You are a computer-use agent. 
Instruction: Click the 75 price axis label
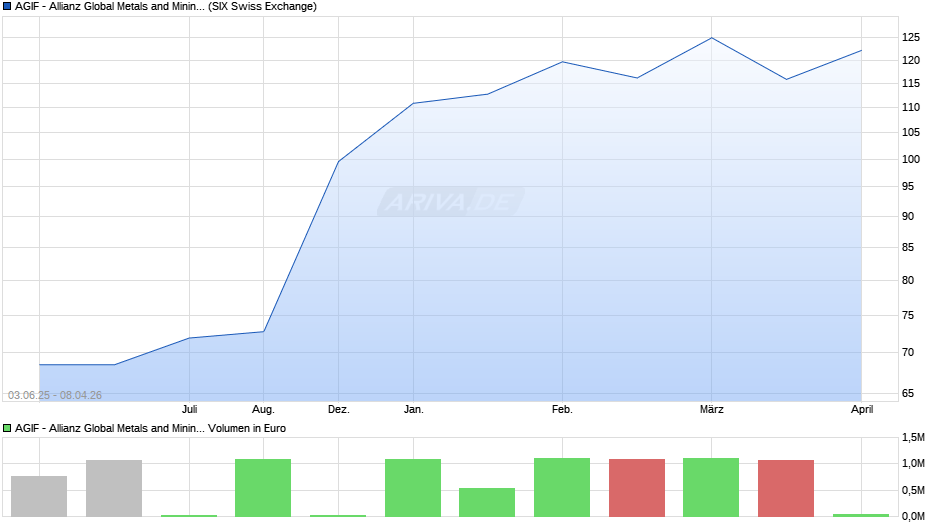(x=908, y=315)
